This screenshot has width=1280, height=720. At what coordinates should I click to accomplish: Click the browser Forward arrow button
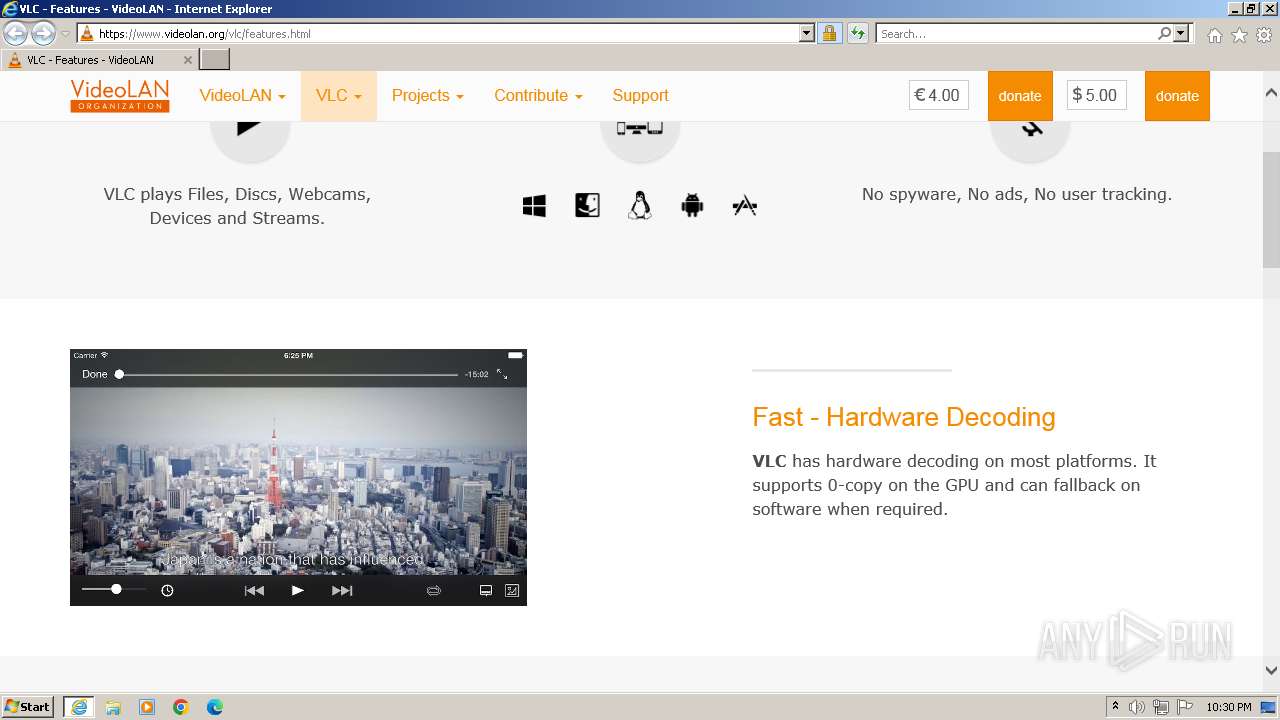[43, 33]
